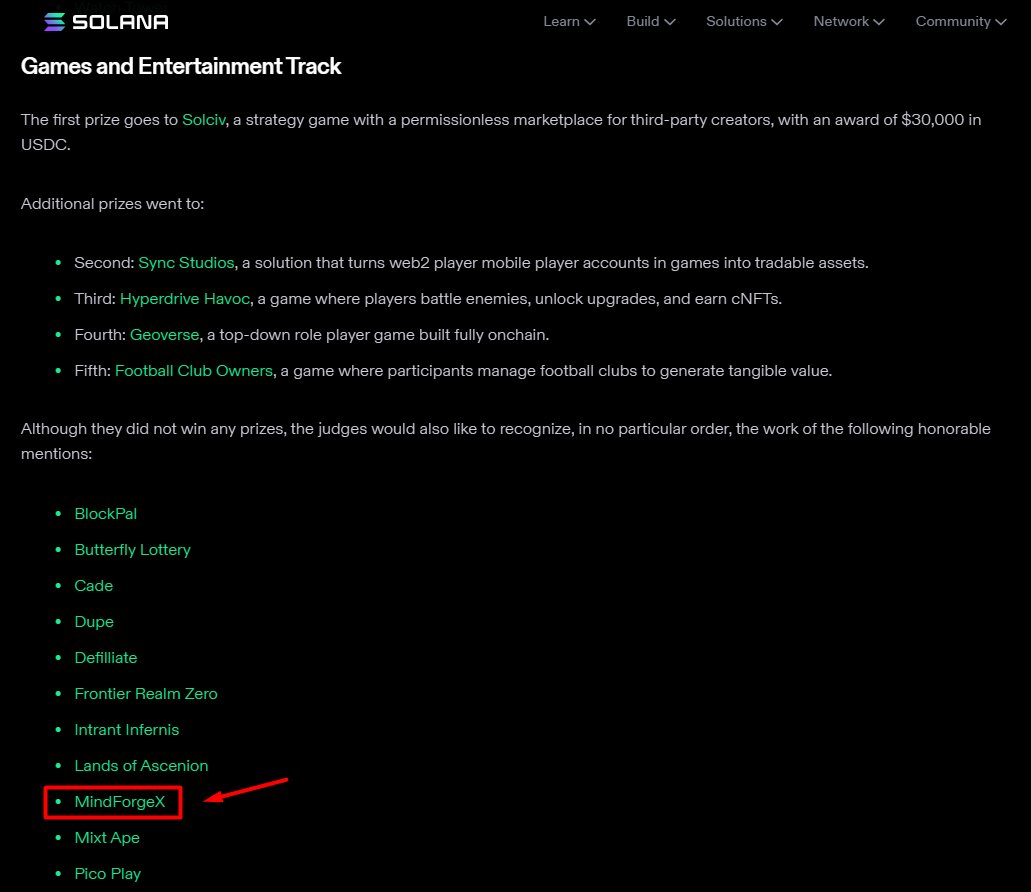Click the Solana logo
1031x892 pixels.
(106, 22)
